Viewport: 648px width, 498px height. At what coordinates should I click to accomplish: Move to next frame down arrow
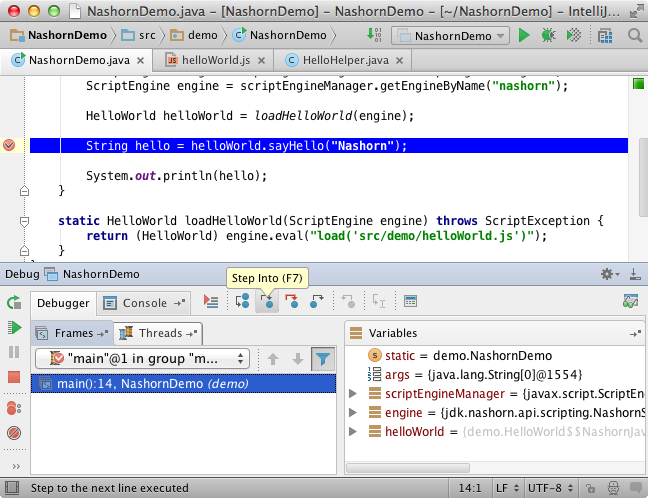click(298, 359)
